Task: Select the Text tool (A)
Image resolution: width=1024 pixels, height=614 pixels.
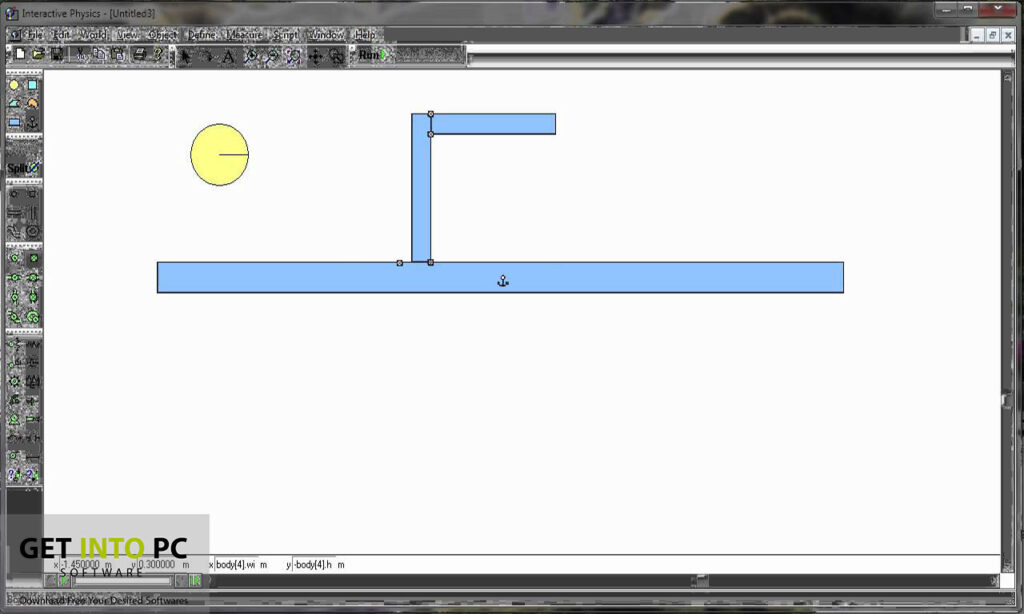Action: 228,57
